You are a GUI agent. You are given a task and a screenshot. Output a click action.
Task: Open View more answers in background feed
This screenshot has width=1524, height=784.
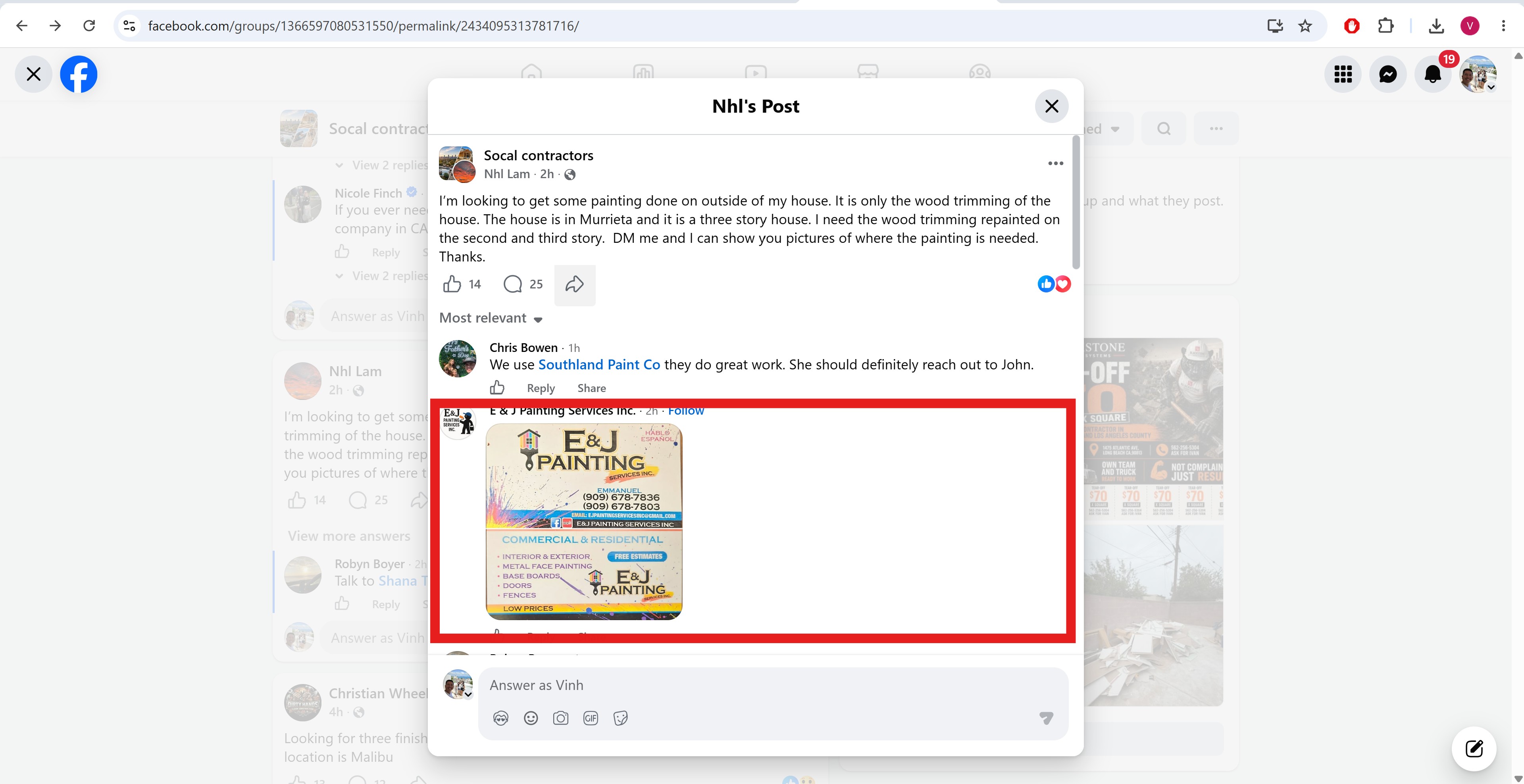click(349, 536)
